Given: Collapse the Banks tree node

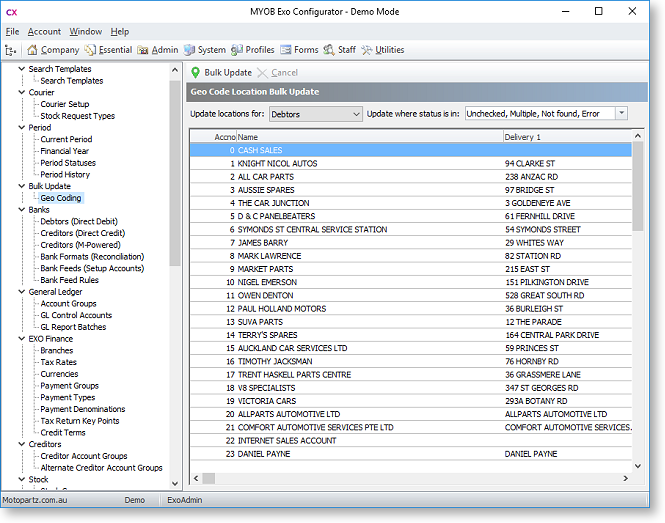Looking at the screenshot, I should point(21,210).
